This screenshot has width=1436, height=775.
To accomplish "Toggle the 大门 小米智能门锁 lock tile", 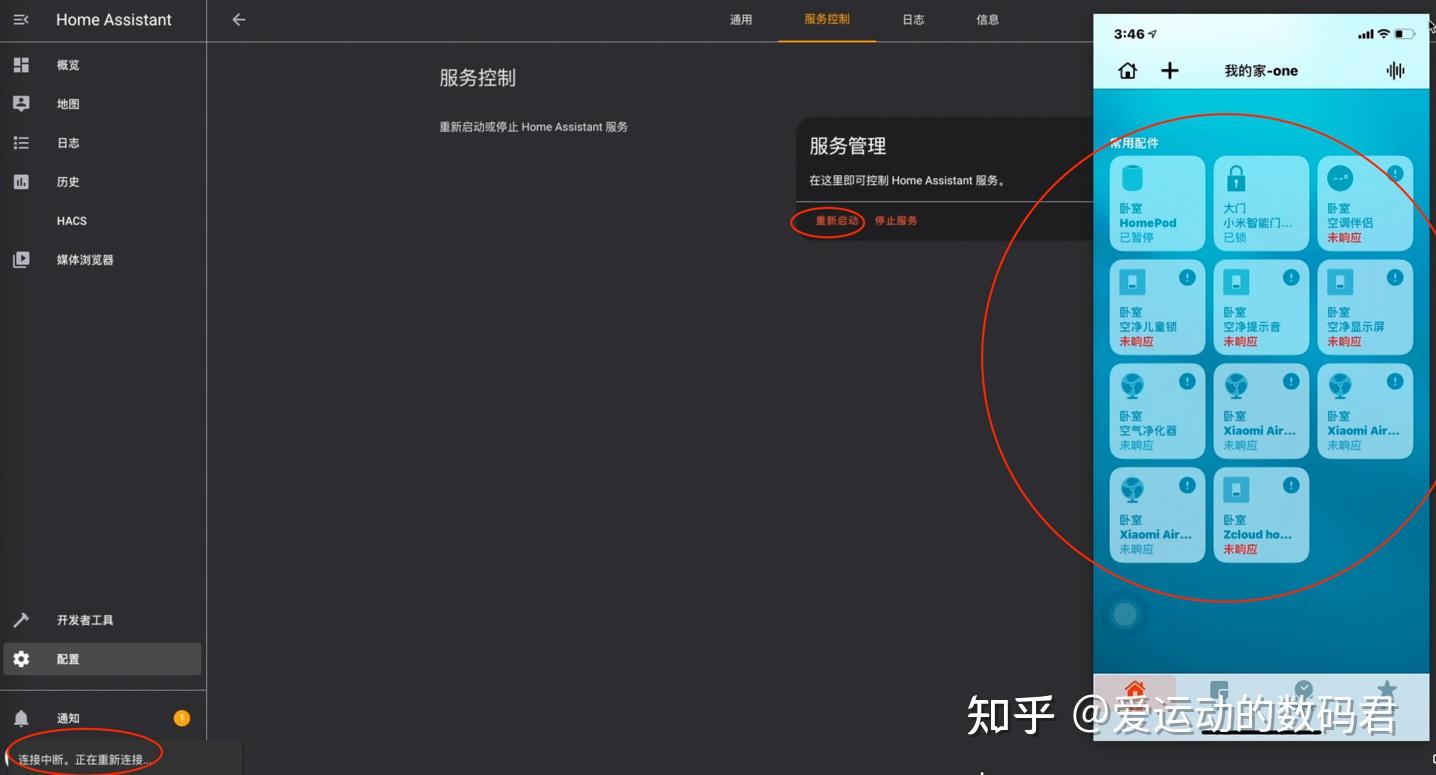I will 1261,200.
